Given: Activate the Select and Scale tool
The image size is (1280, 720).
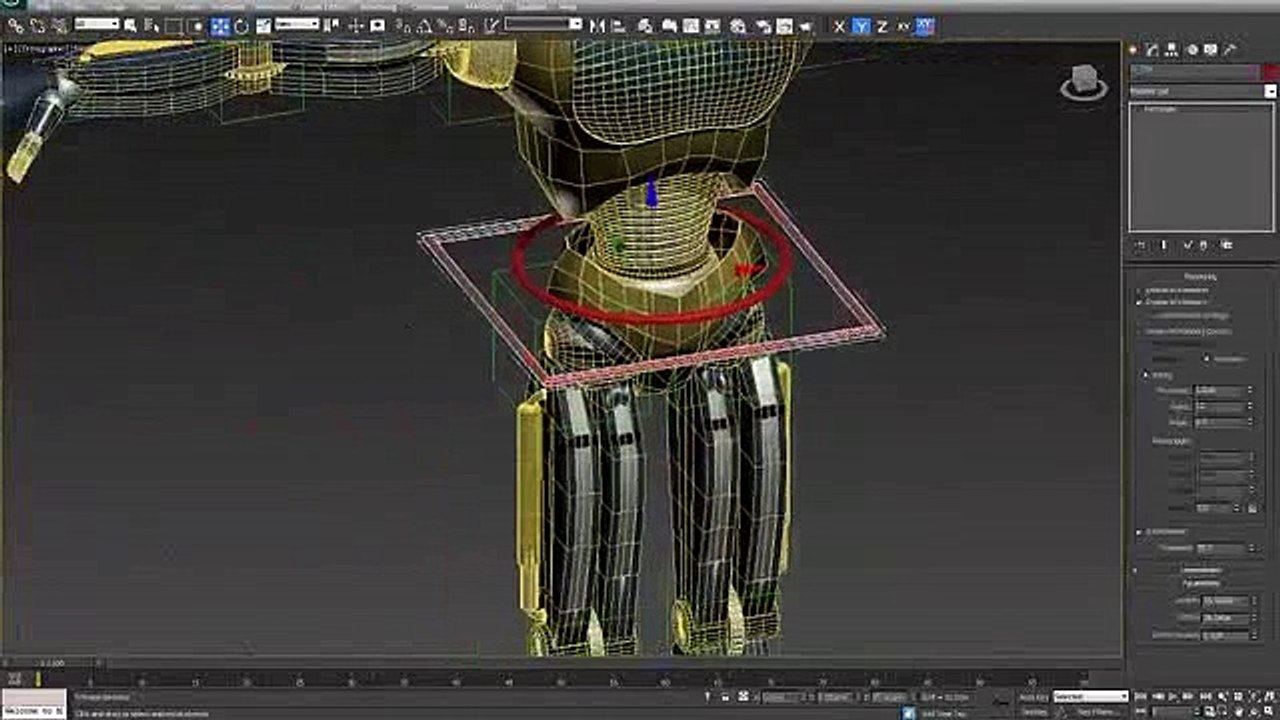Looking at the screenshot, I should click(263, 26).
